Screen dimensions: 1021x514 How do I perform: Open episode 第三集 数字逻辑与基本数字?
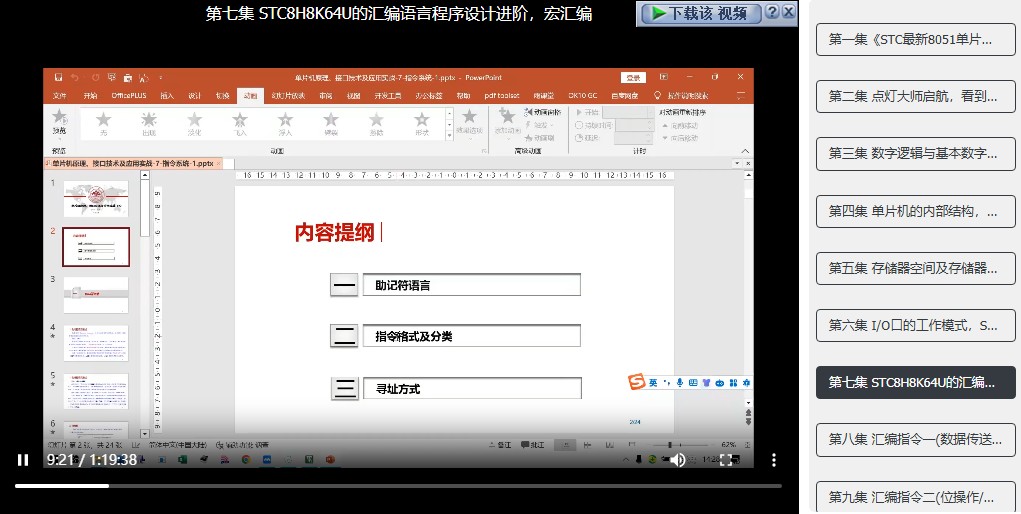pyautogui.click(x=916, y=154)
